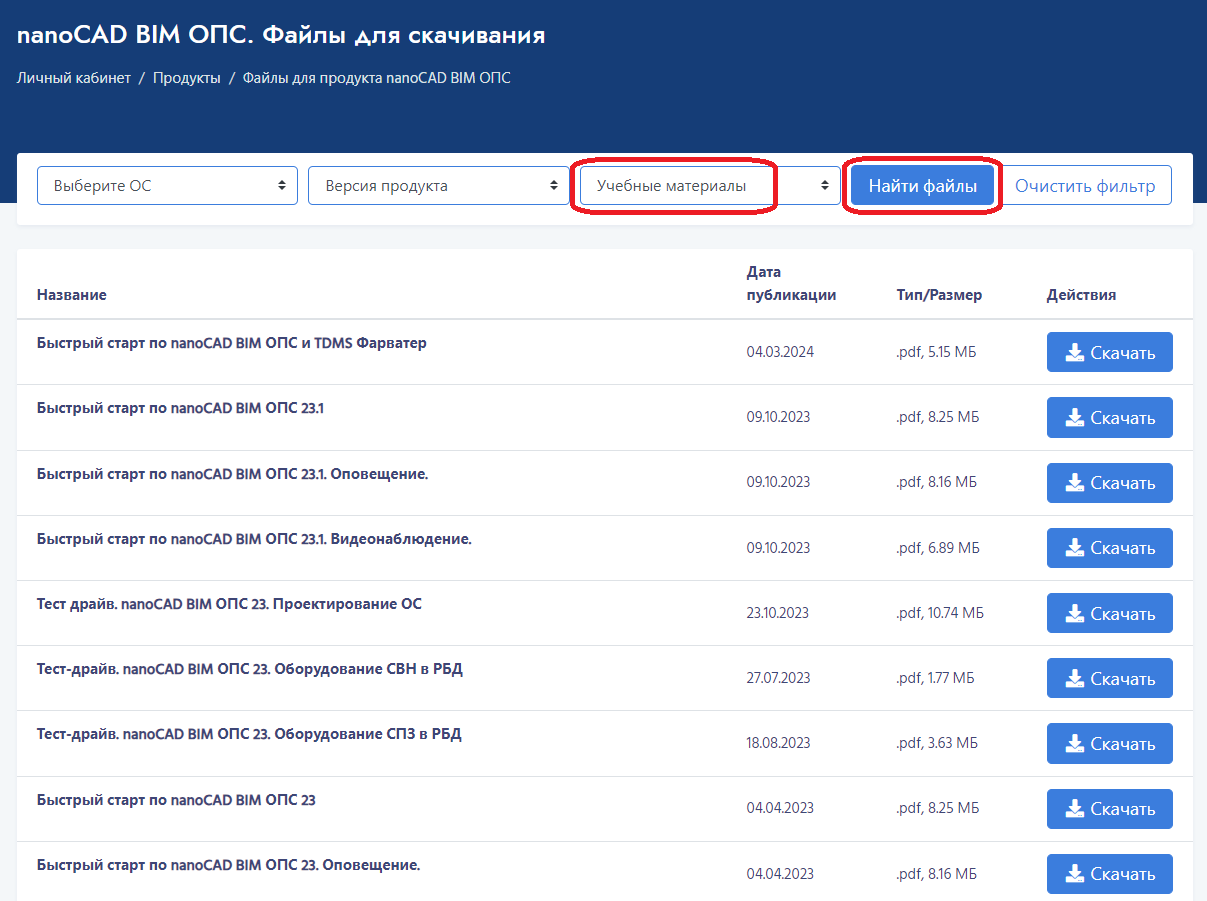
Task: Select title 'Быстрый старт по nanoCAD BIM ОПС 23.1. Видеонаблюдение.'
Action: pos(254,539)
